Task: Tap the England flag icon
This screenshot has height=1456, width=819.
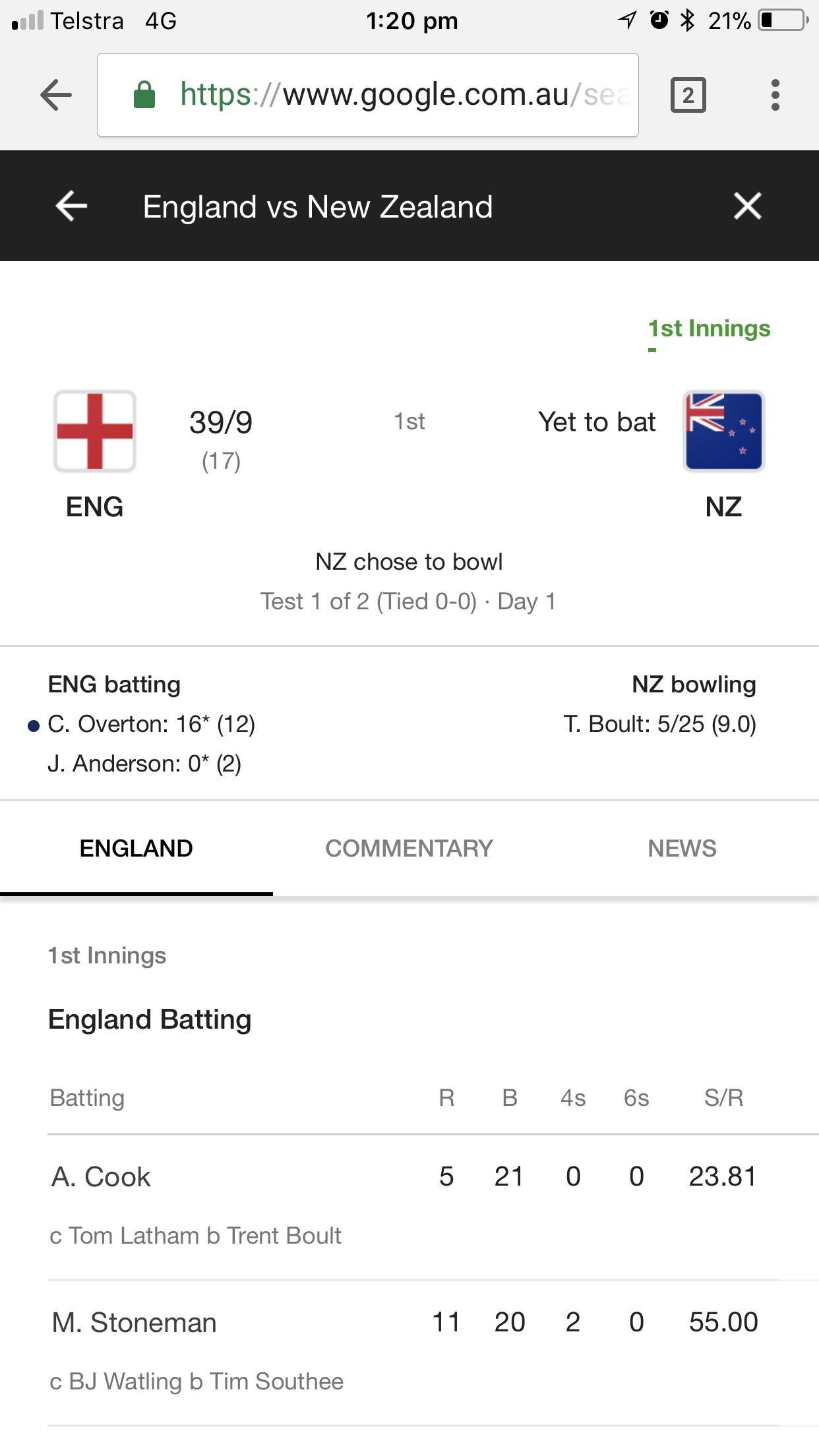Action: tap(94, 431)
